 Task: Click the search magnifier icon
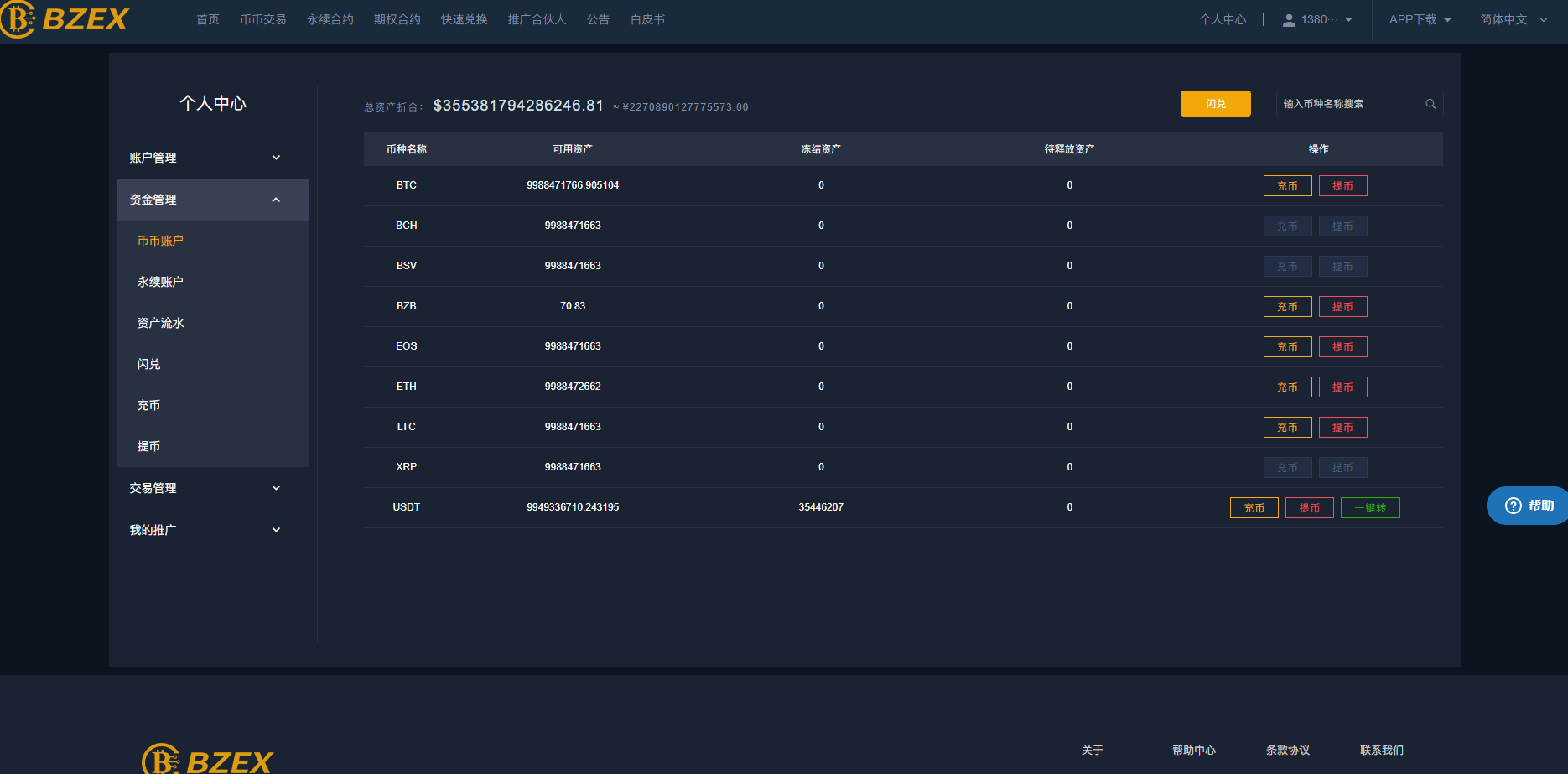point(1430,104)
